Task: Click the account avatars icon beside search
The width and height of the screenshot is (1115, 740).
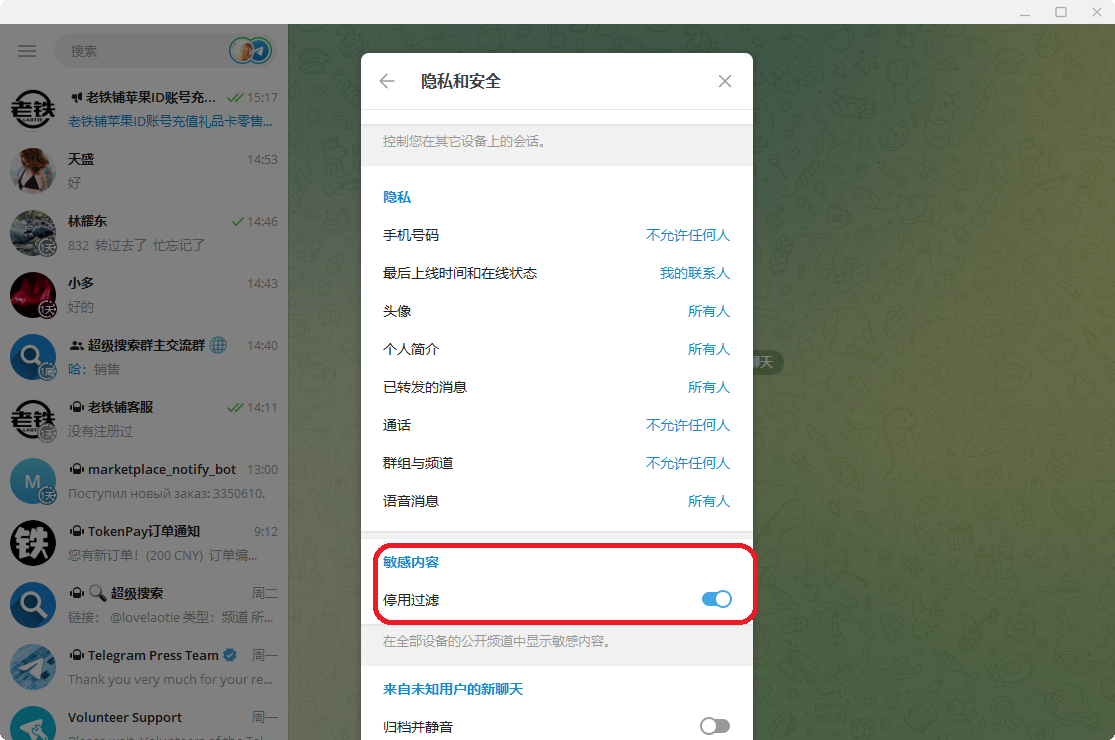Action: click(x=250, y=51)
